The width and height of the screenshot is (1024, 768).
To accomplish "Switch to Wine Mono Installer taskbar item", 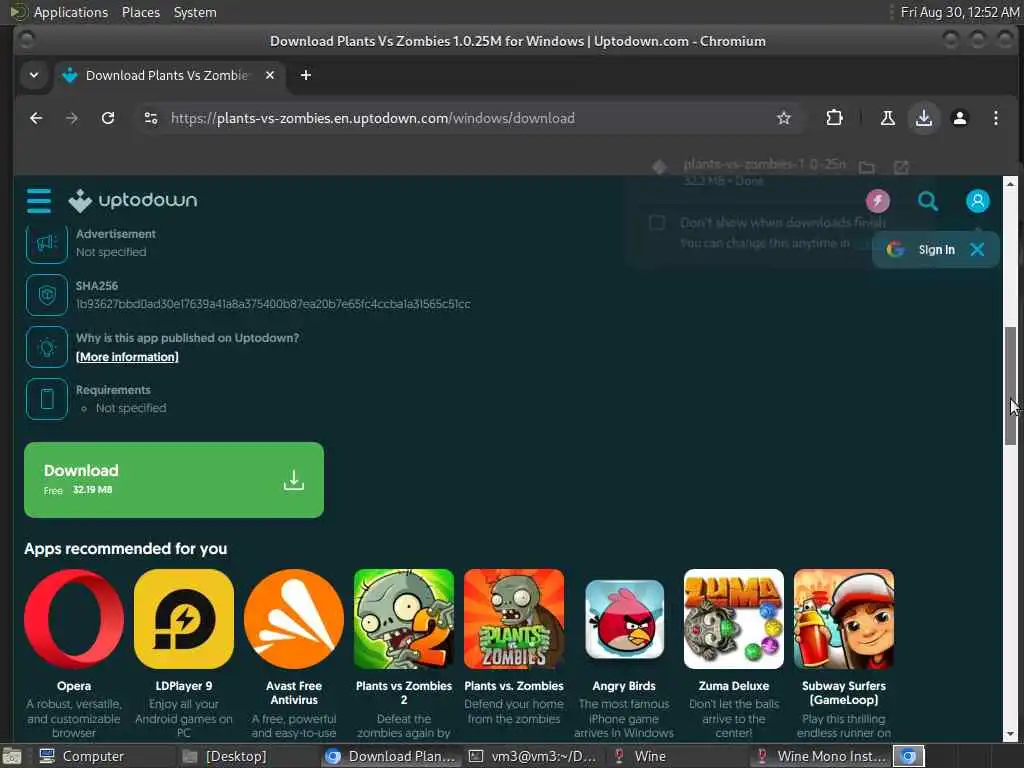I will [x=822, y=756].
